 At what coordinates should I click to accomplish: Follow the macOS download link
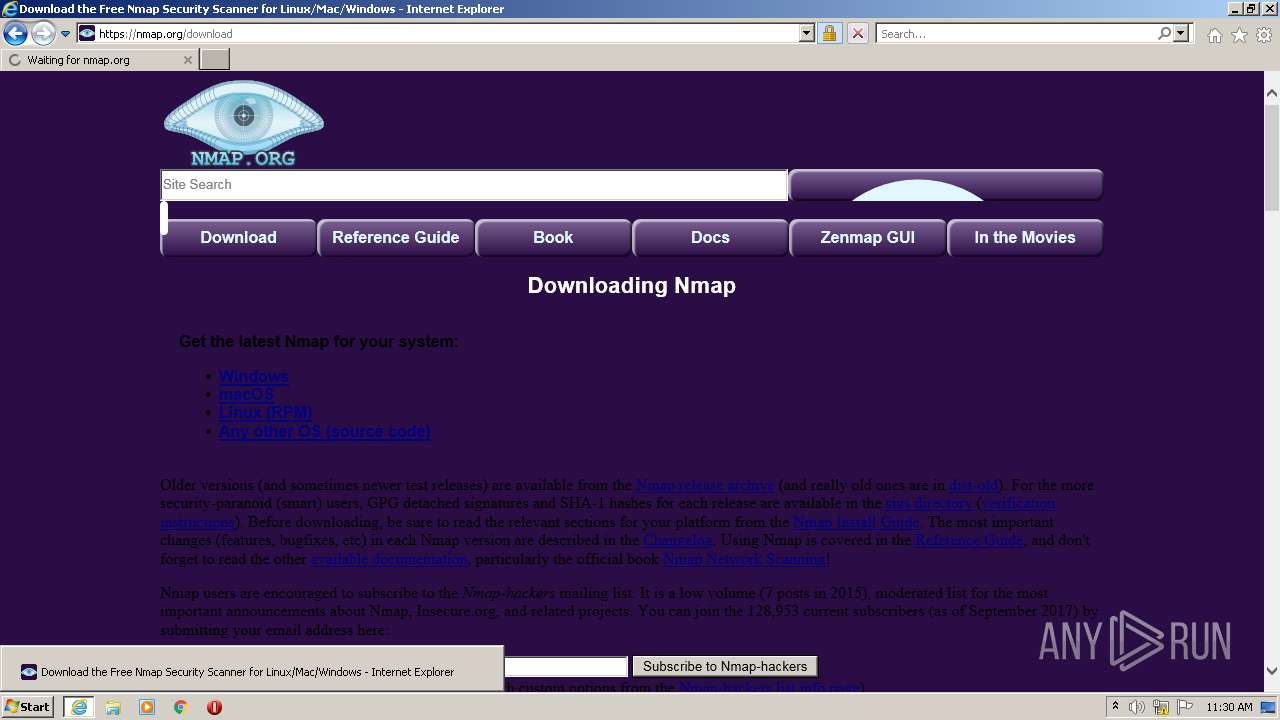click(x=246, y=394)
